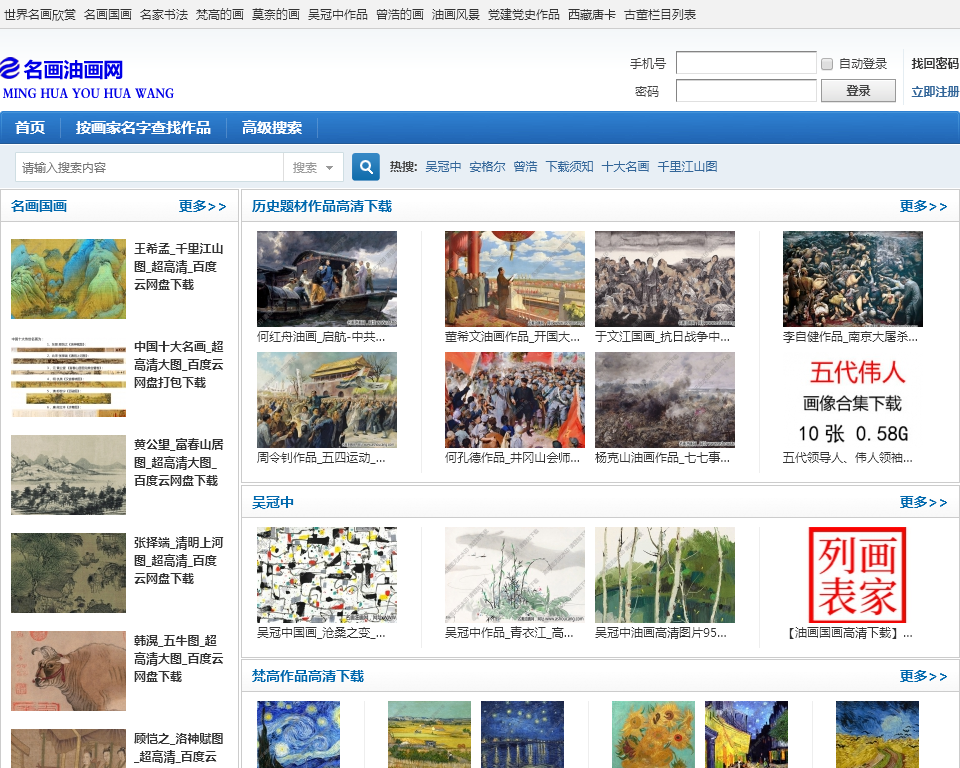Click hot search term 安格尔
Viewport: 960px width, 768px height.
pyautogui.click(x=487, y=167)
